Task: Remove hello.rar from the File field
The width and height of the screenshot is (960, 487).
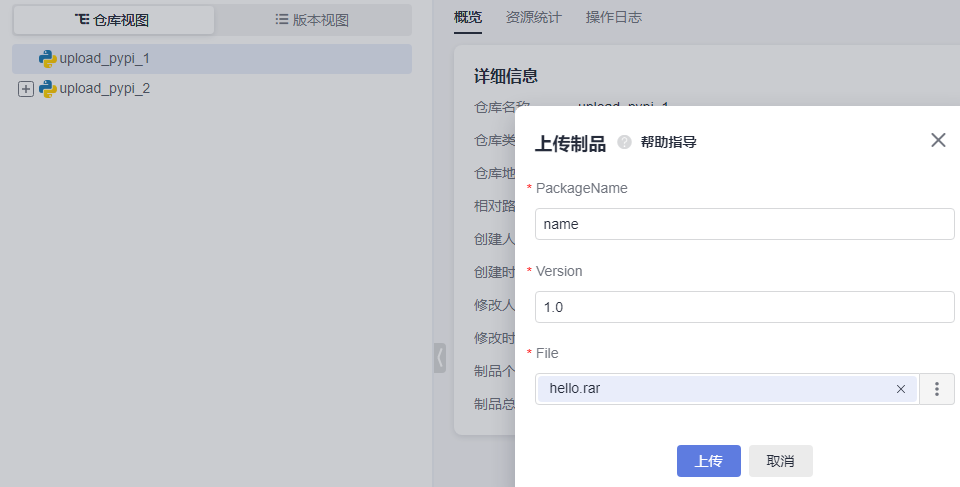Action: point(900,389)
